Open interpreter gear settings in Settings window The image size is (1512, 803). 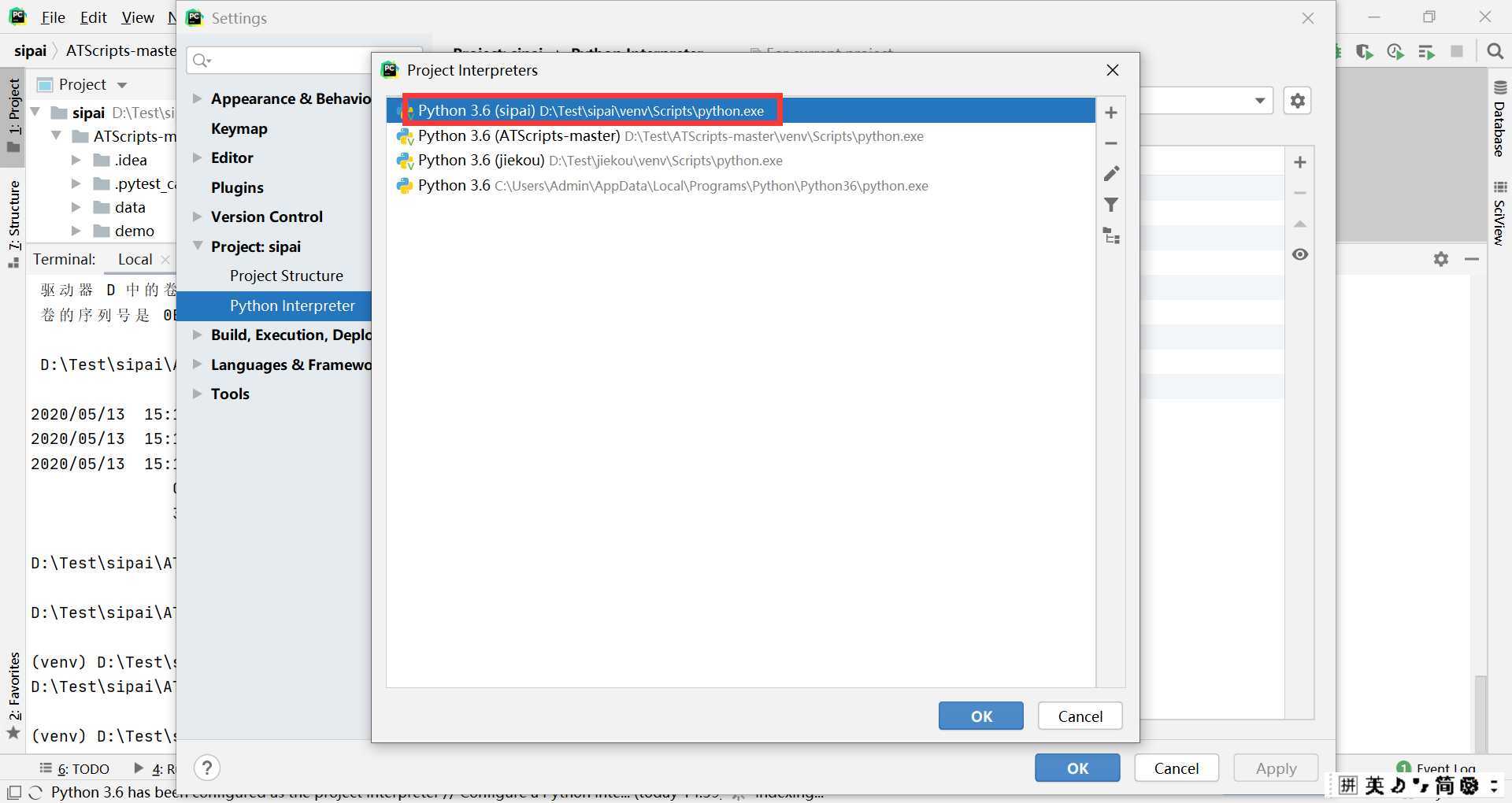point(1297,101)
